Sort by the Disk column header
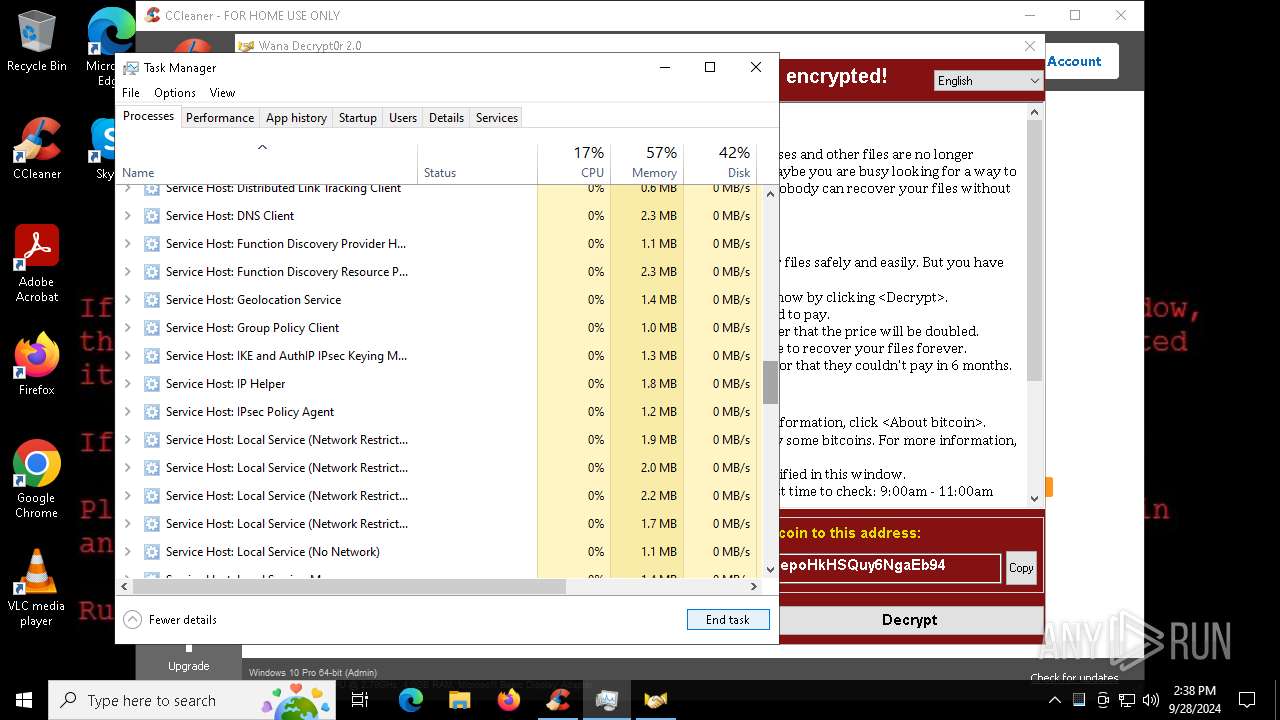The image size is (1280, 720). point(720,163)
